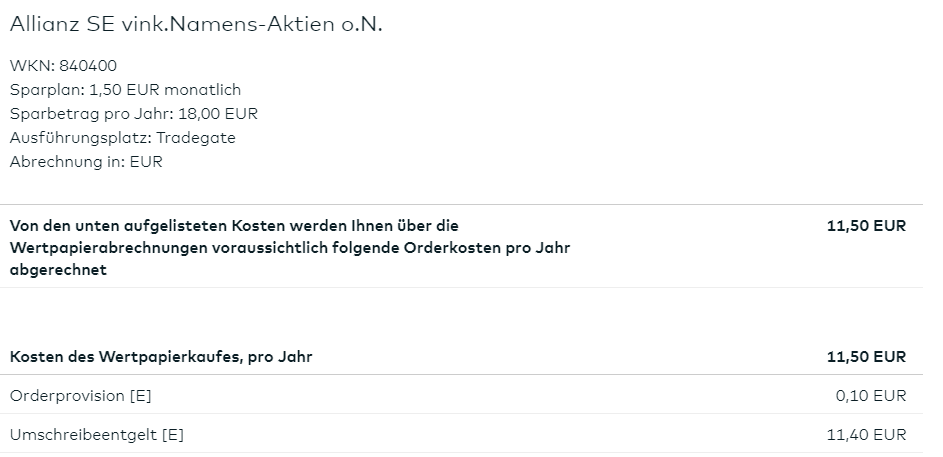943x457 pixels.
Task: Click Kosten des Wertpapierkaufes, pro Jahr row
Action: click(x=461, y=357)
